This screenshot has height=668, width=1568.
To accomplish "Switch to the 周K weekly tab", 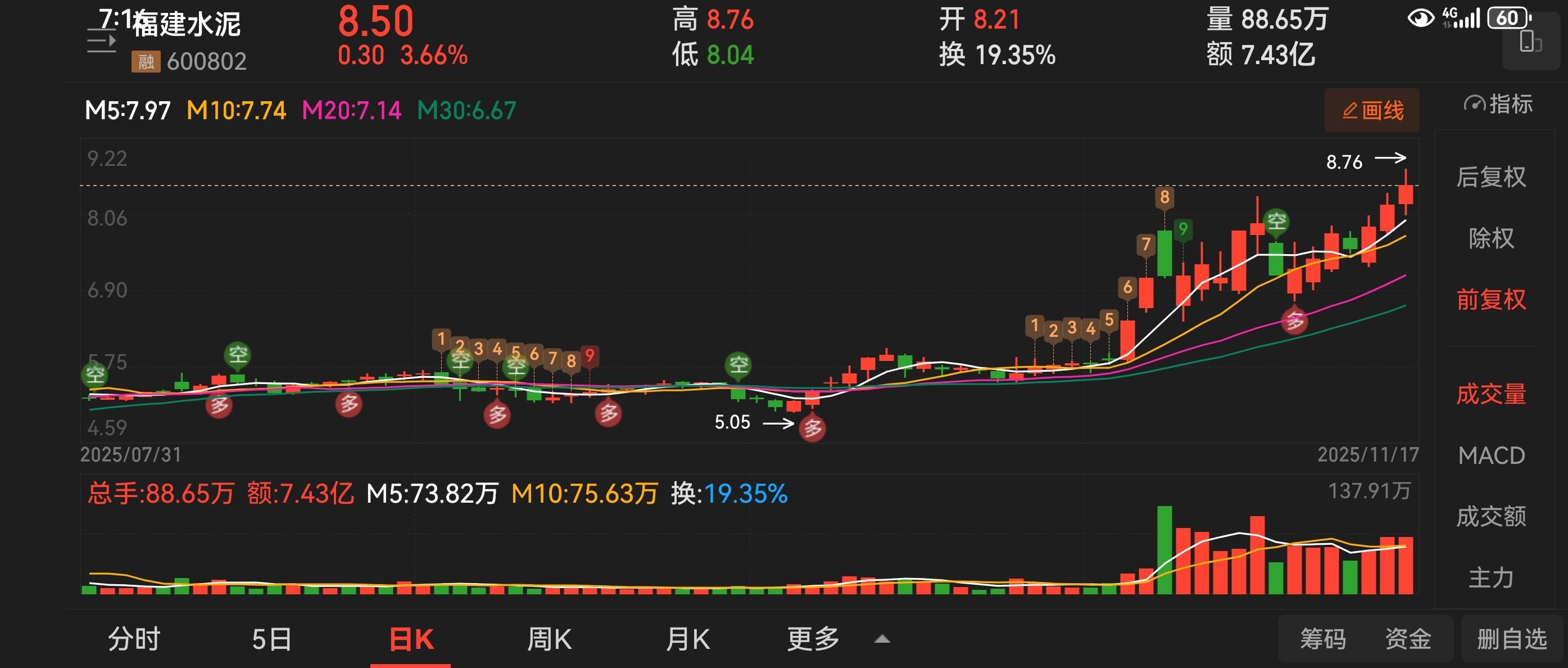I will pos(549,639).
